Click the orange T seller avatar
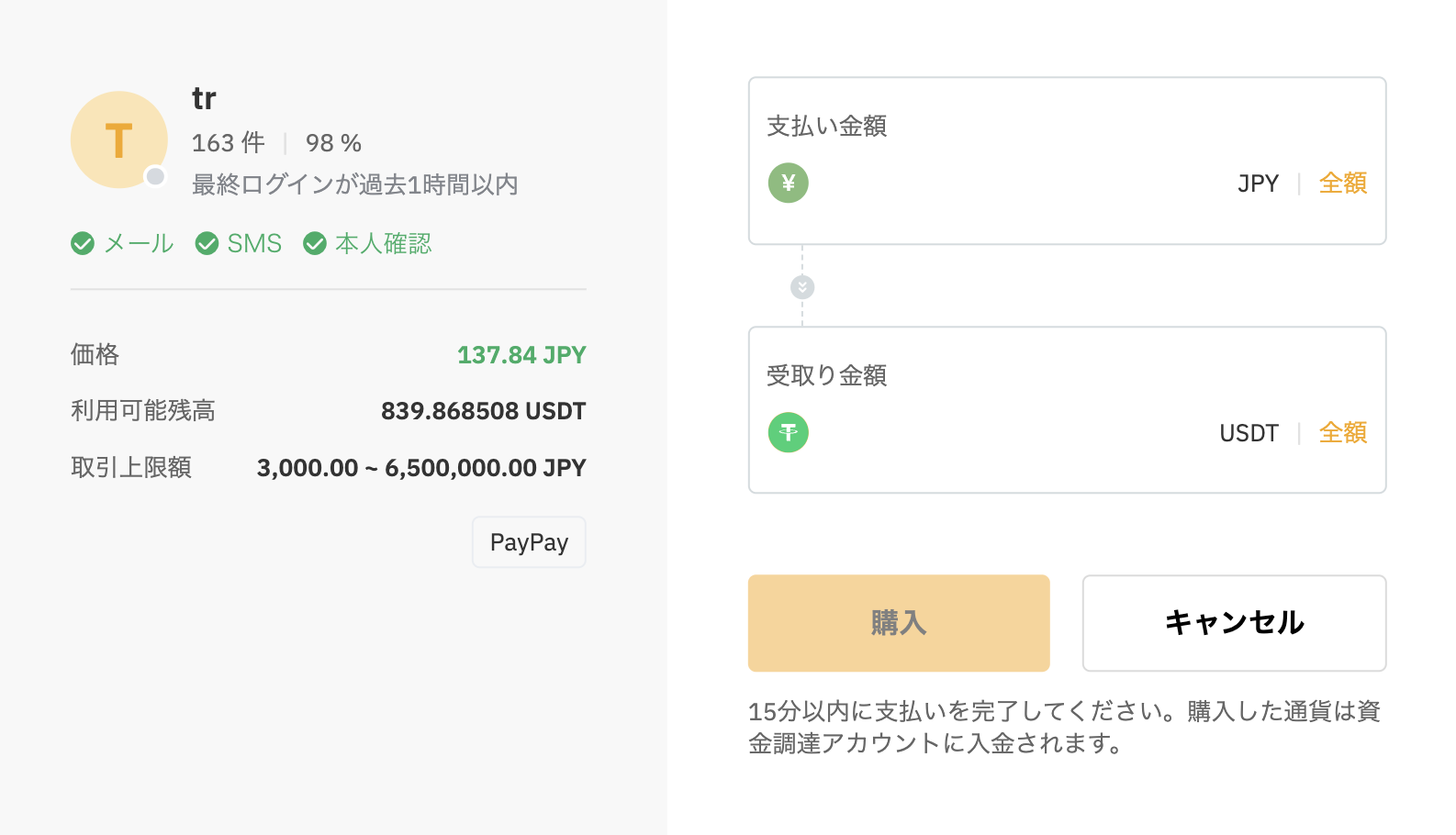 [x=119, y=139]
